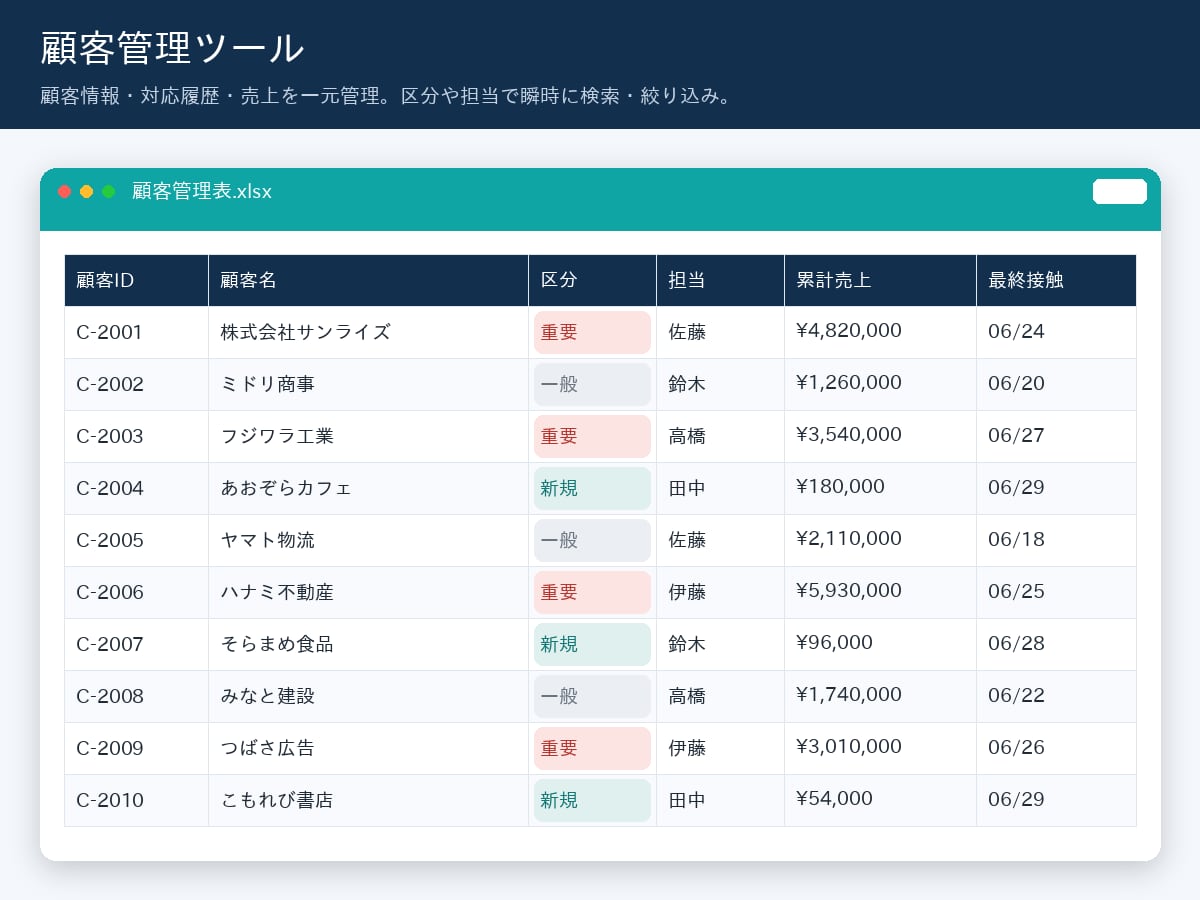
Task: Click sales amount ¥3,010,000
Action: [849, 747]
